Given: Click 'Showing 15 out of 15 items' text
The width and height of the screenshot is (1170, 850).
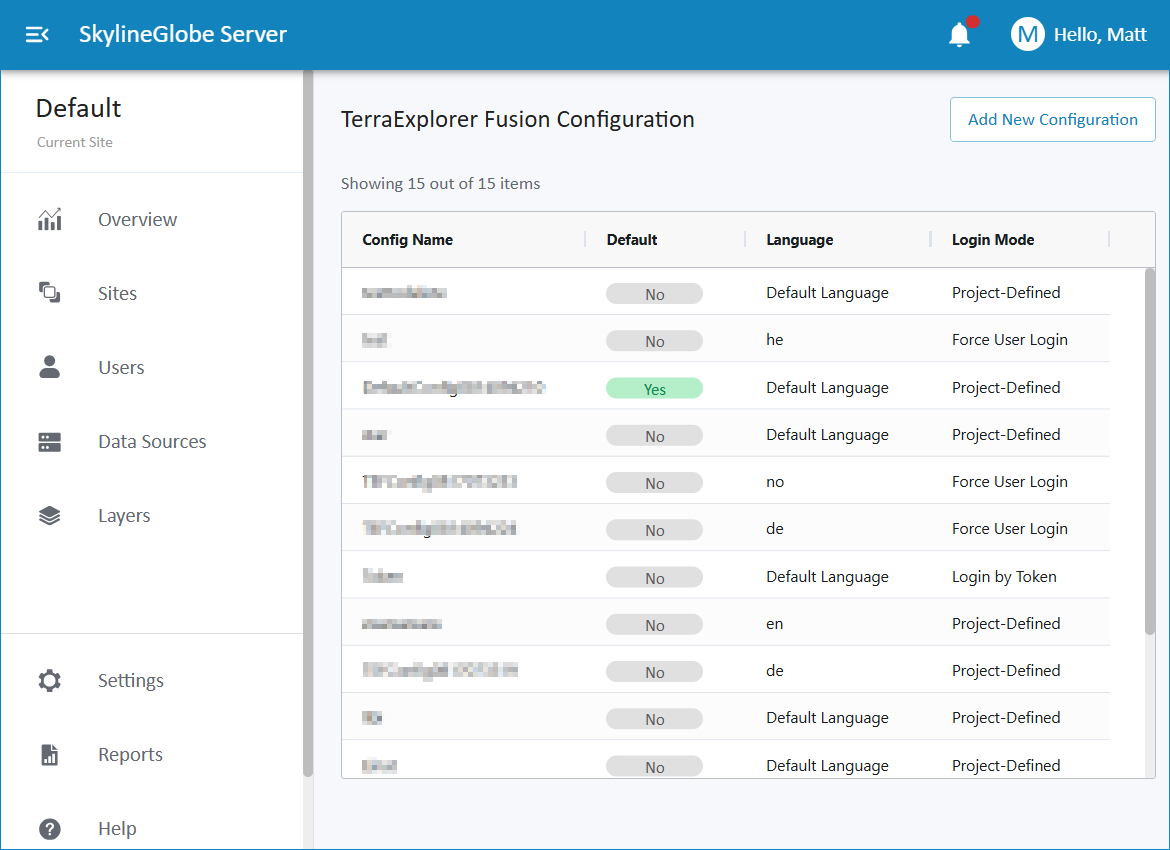Looking at the screenshot, I should [440, 184].
